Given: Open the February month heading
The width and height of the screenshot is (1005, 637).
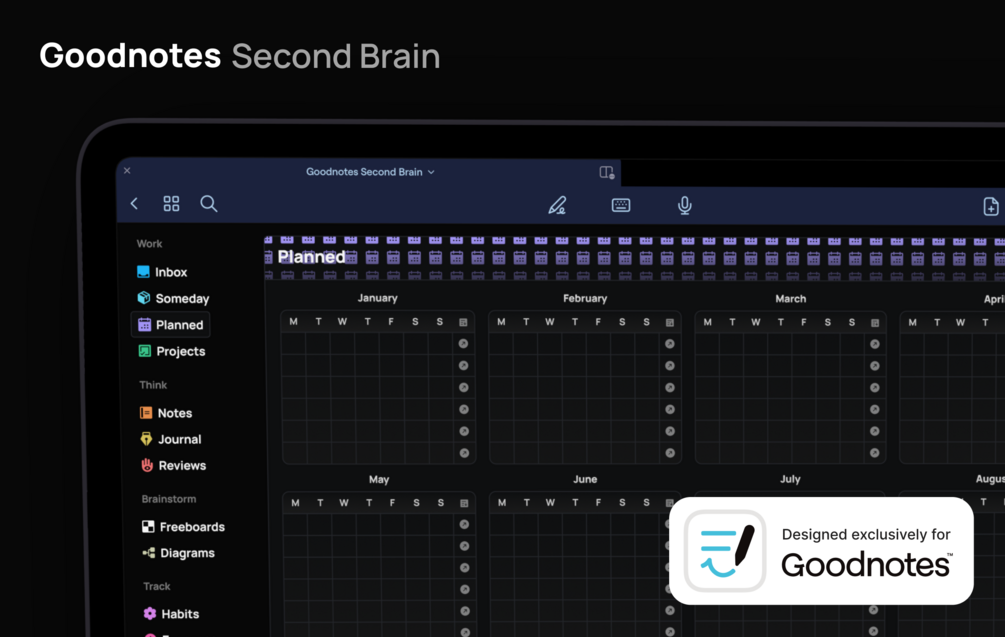Looking at the screenshot, I should coord(585,299).
